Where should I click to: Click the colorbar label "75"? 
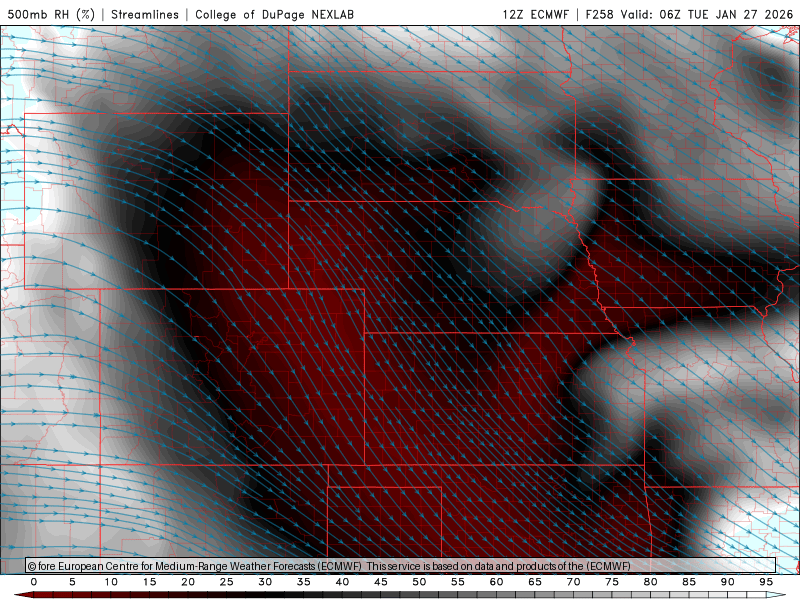(612, 582)
